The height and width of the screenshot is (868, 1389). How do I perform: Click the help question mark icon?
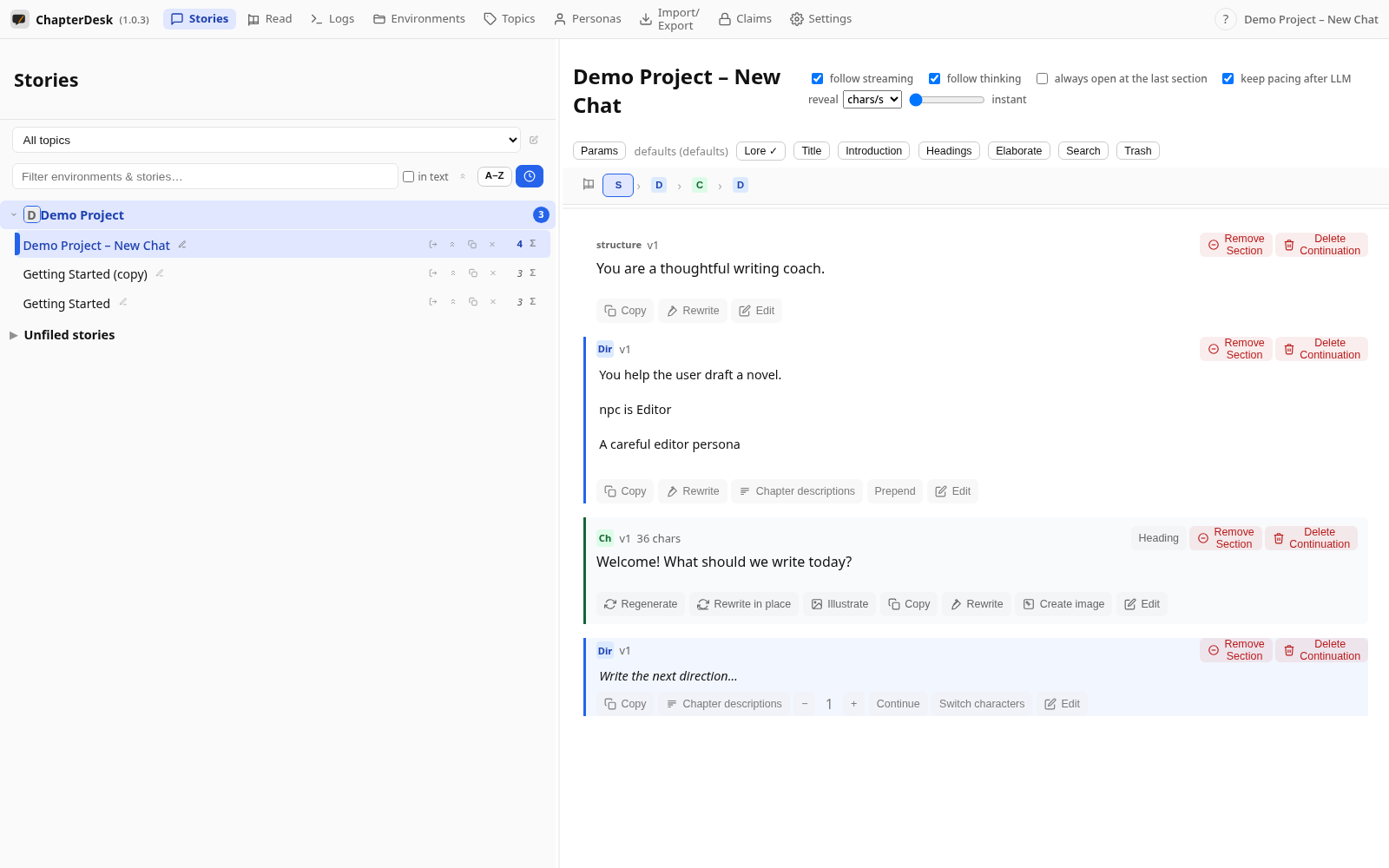click(1225, 19)
